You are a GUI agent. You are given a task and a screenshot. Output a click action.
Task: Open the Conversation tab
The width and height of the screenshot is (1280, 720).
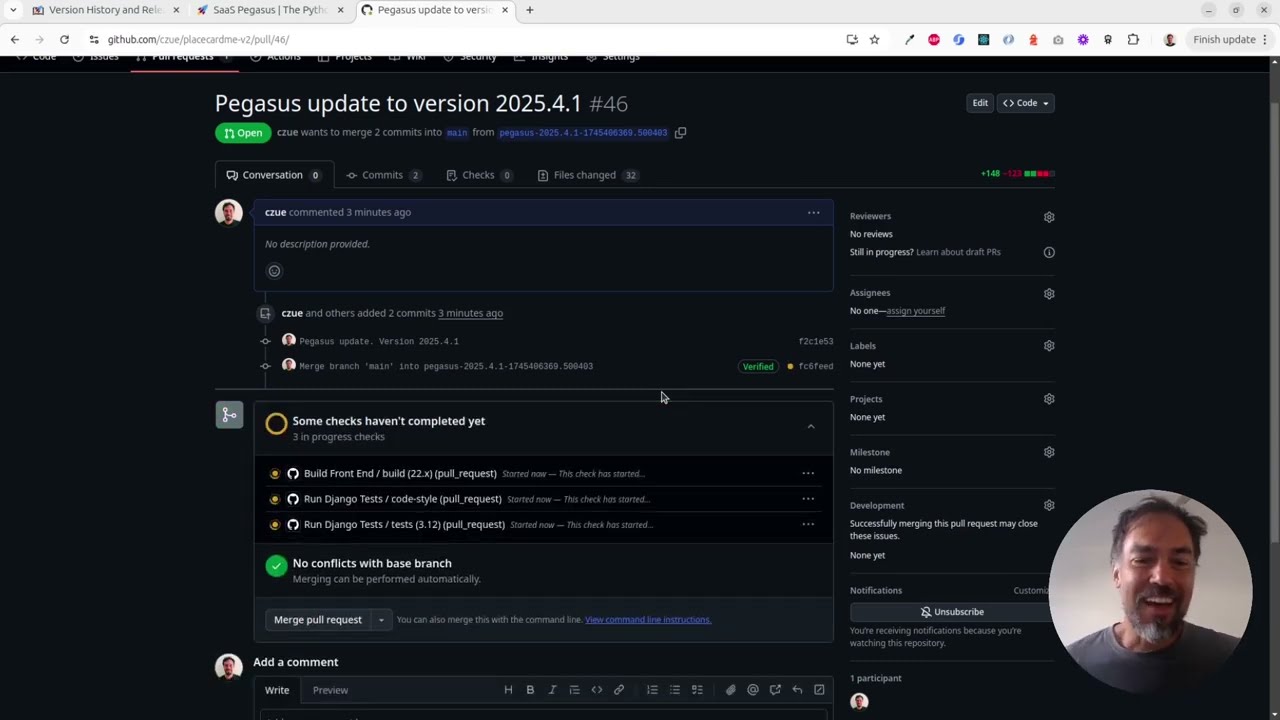273,175
